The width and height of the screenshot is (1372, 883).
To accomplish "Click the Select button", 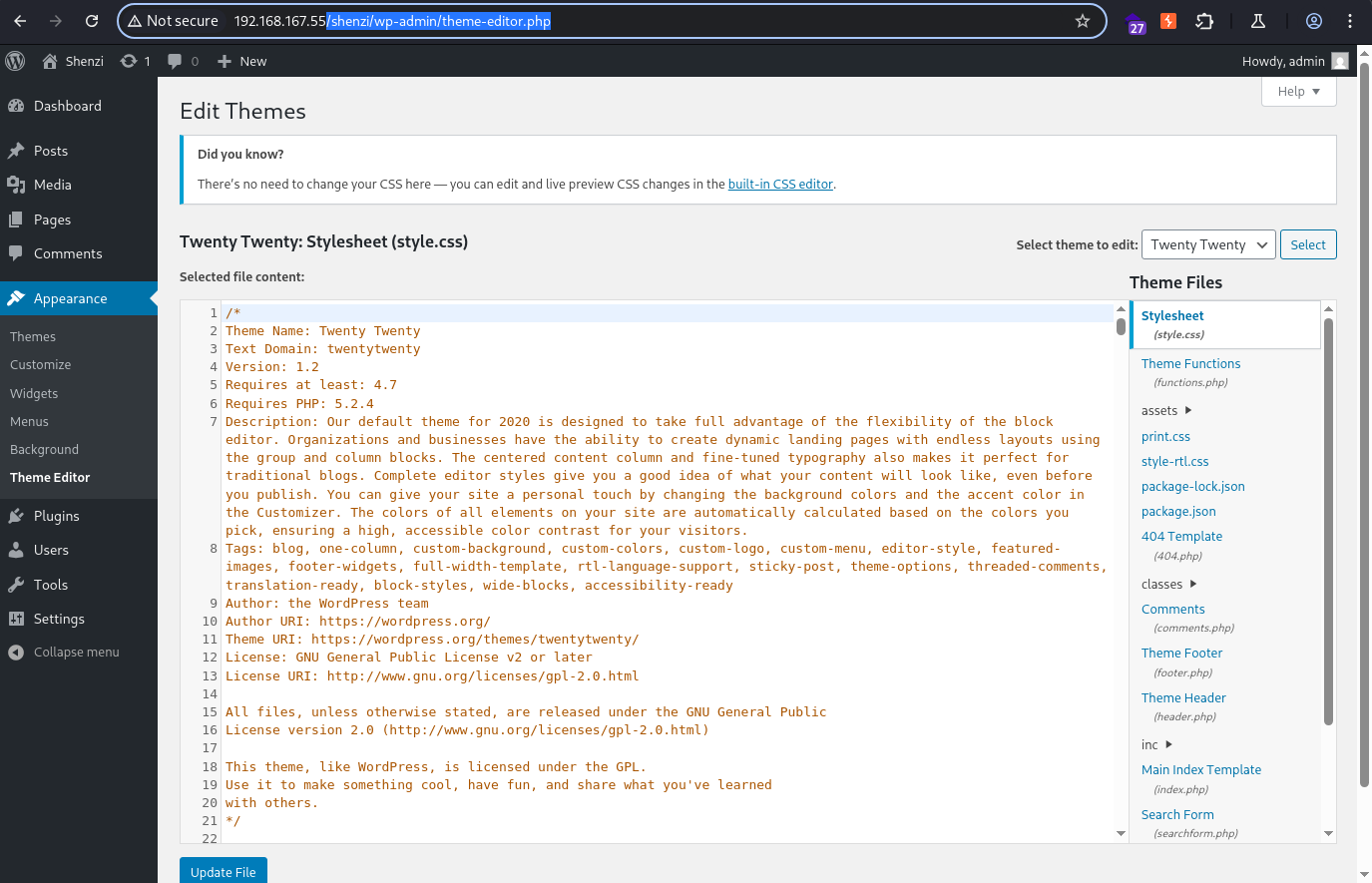I will (1308, 244).
